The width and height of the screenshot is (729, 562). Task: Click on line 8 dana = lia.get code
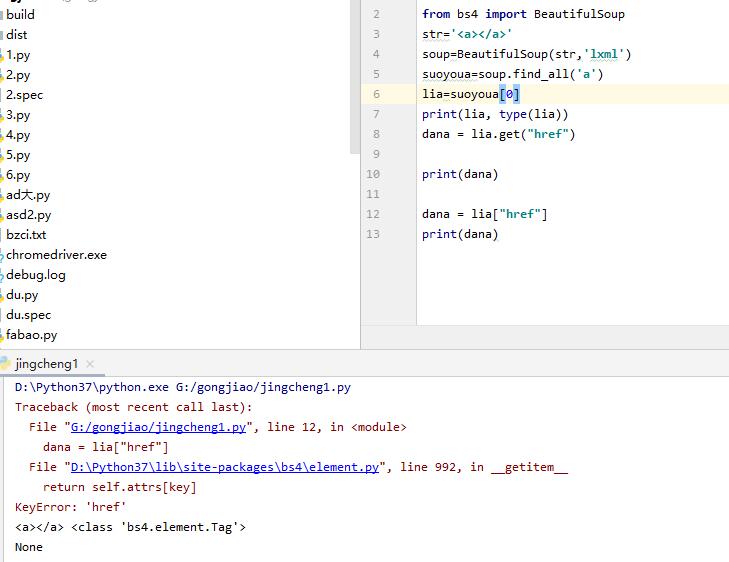498,134
